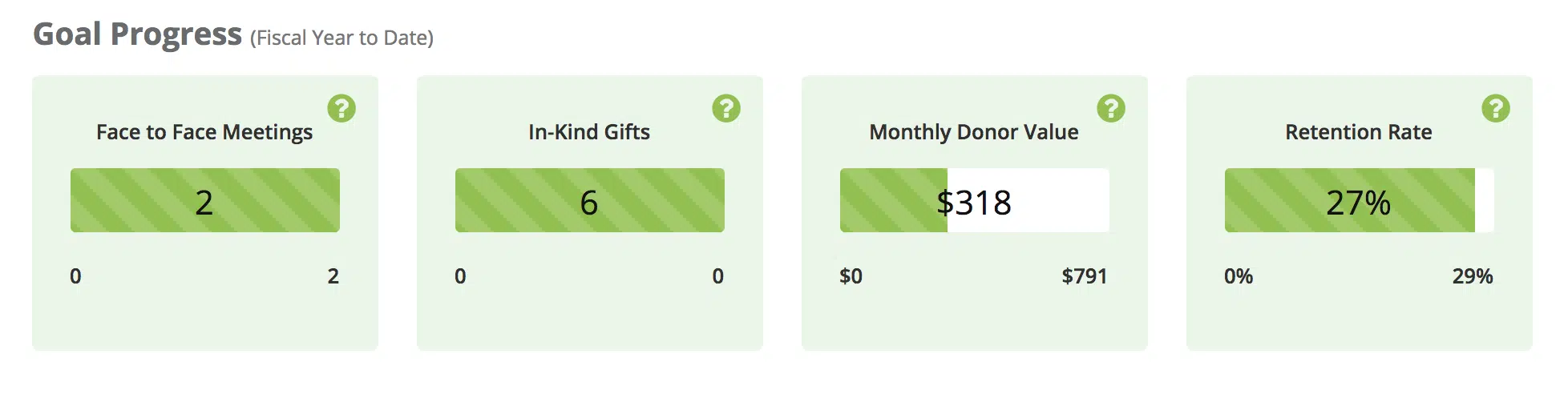This screenshot has width=1568, height=394.
Task: Click the Face to Face Meetings help icon
Action: coord(341,108)
